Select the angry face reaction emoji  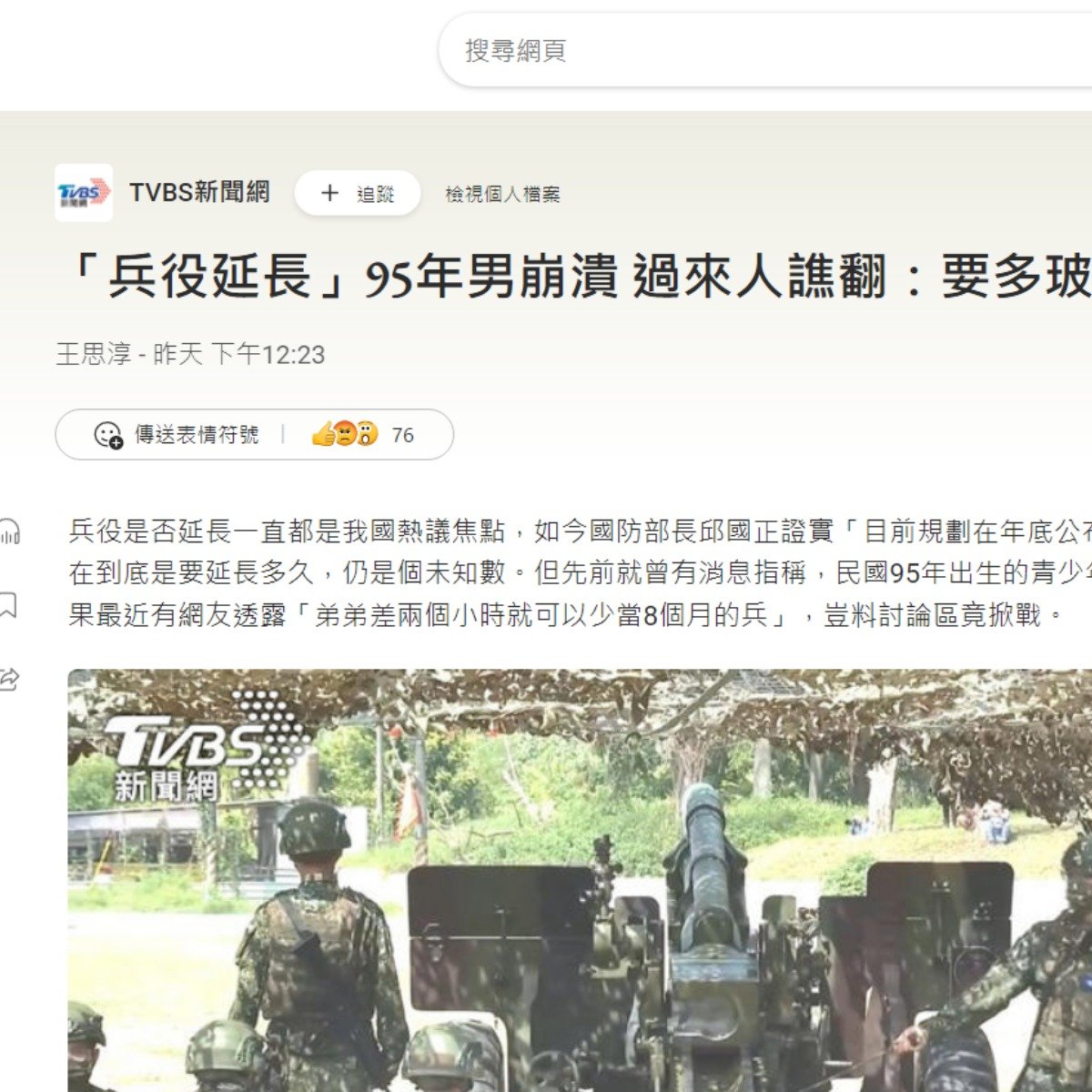pyautogui.click(x=344, y=434)
